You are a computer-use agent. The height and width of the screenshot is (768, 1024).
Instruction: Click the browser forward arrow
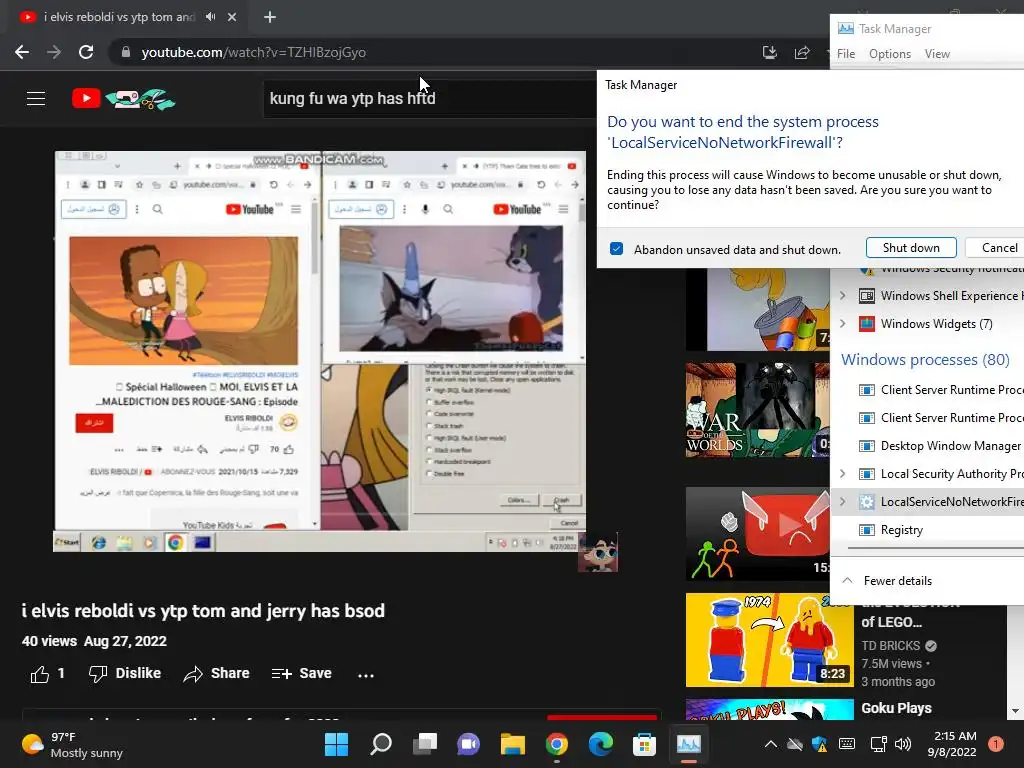click(54, 52)
